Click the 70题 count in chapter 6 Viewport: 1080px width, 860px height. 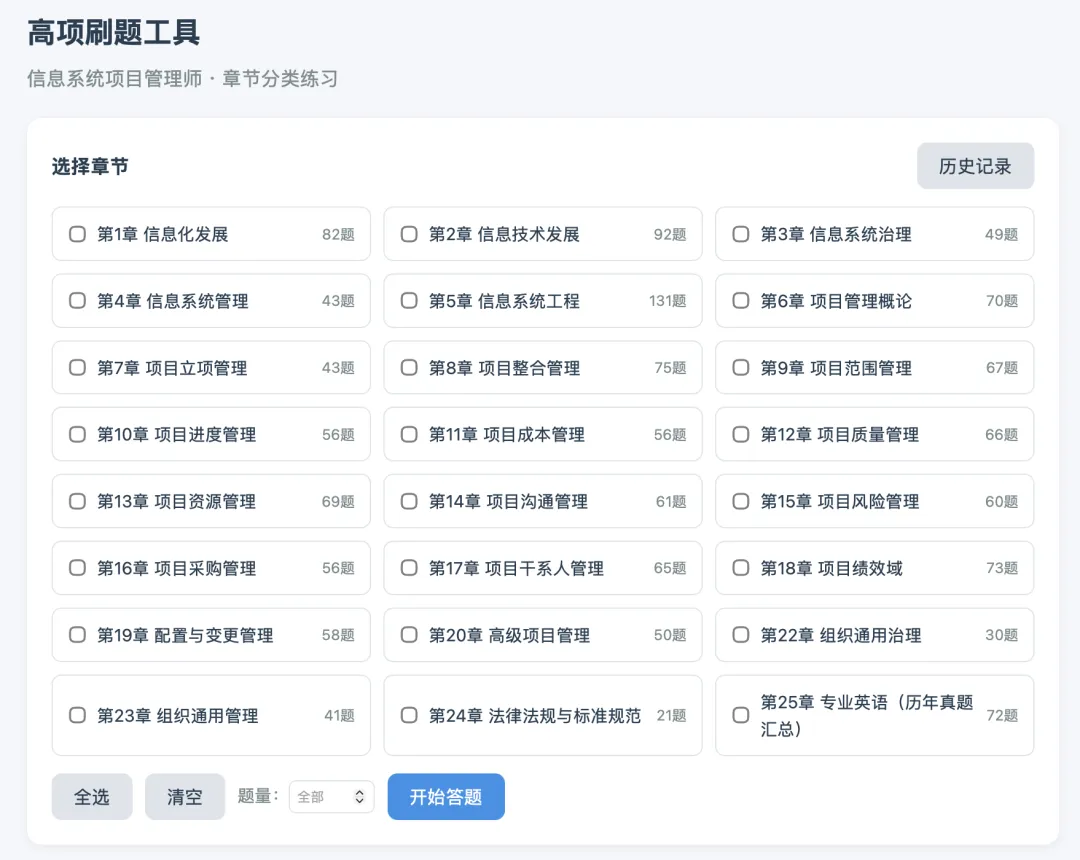(1001, 301)
